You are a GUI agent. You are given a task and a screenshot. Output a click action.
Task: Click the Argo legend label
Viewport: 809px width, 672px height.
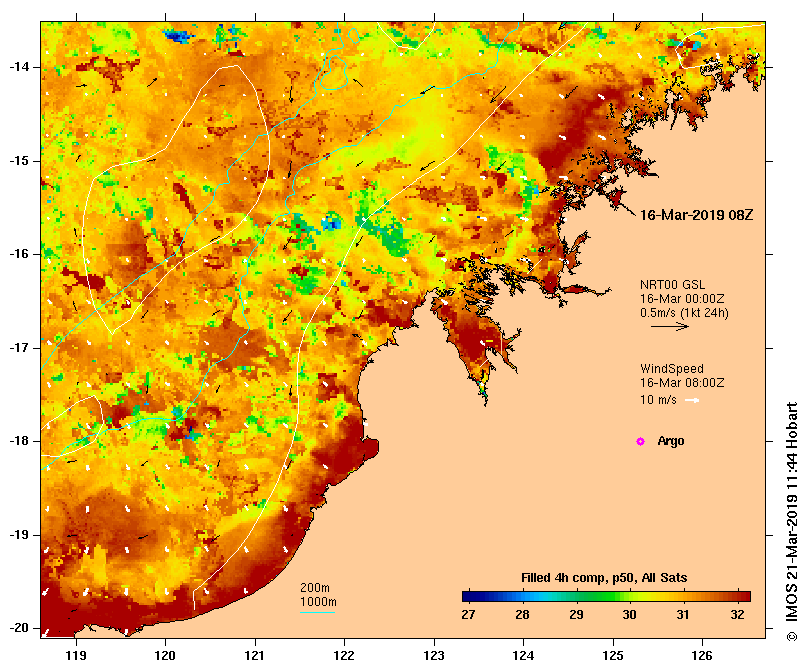pyautogui.click(x=671, y=441)
